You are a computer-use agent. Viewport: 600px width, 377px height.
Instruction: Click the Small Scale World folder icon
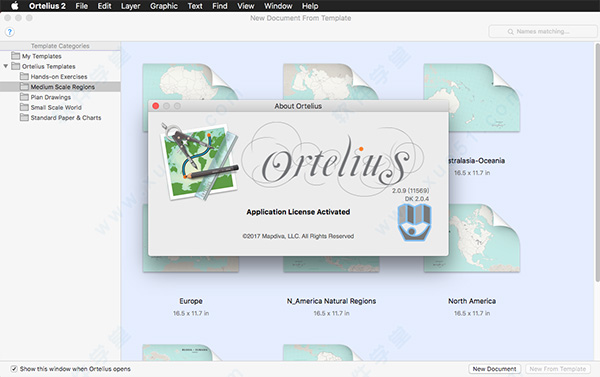click(24, 107)
